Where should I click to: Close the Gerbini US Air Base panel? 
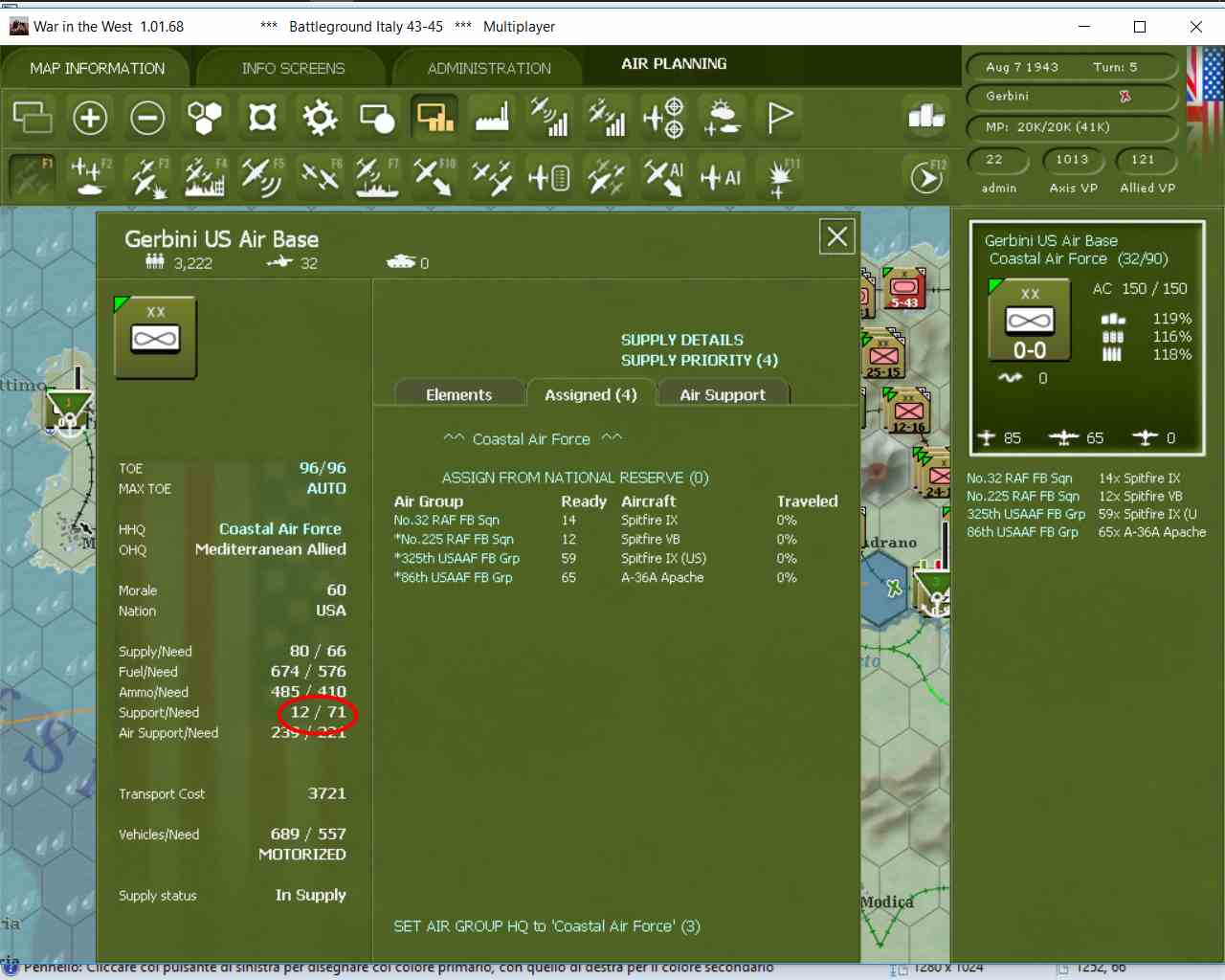[x=837, y=236]
